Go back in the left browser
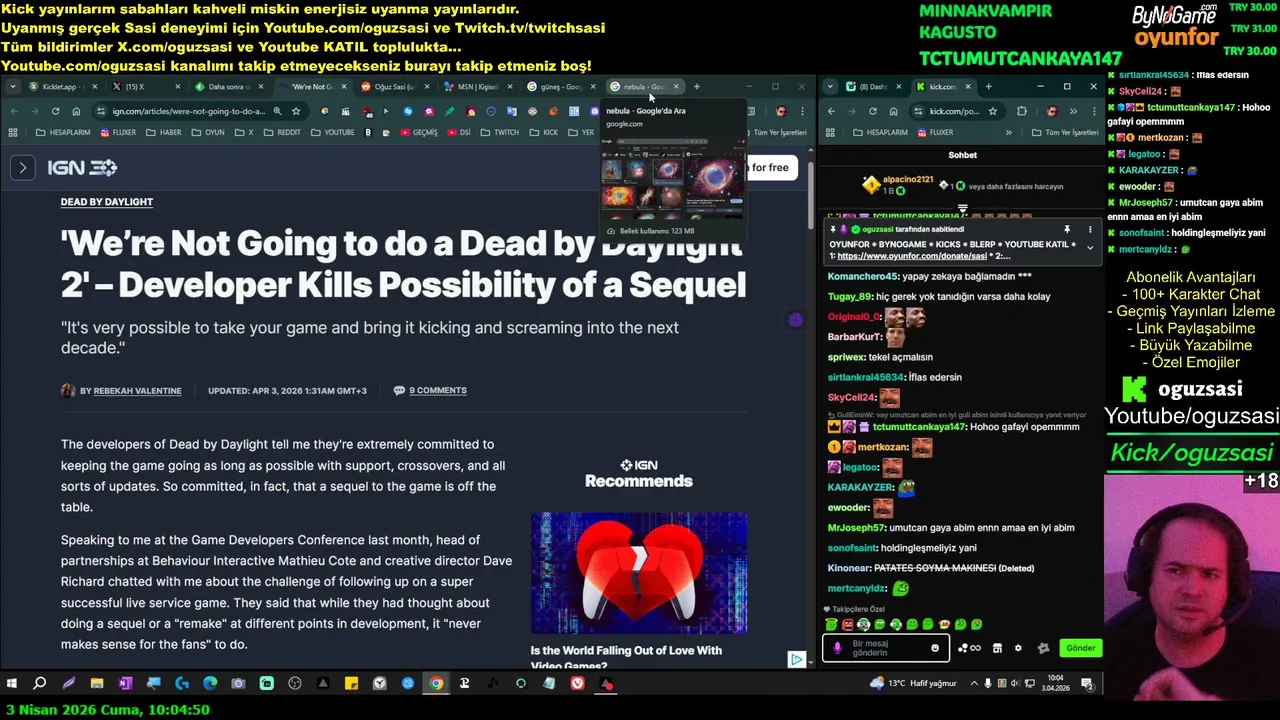Viewport: 1280px width, 720px height. (x=13, y=111)
